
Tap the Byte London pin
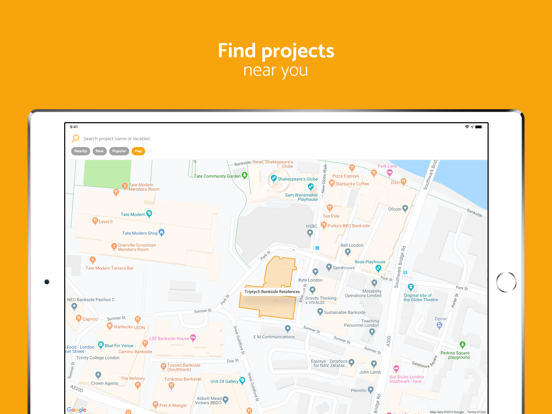tap(315, 272)
